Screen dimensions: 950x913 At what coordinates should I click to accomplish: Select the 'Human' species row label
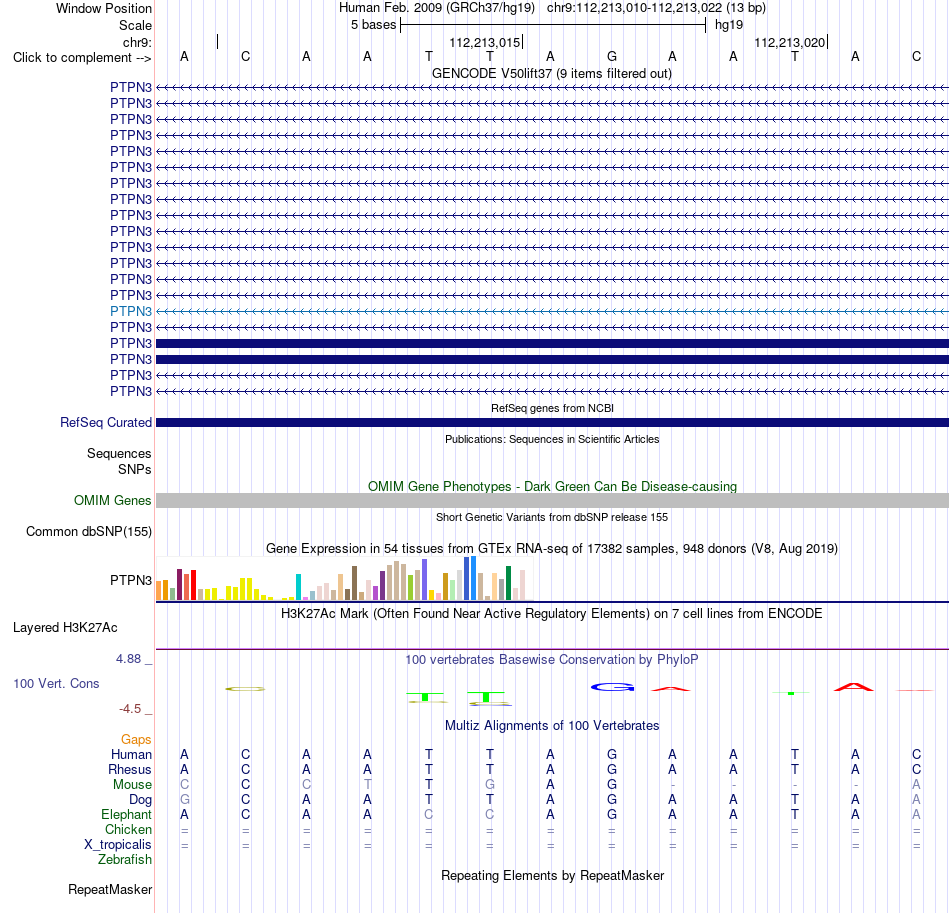tap(131, 754)
